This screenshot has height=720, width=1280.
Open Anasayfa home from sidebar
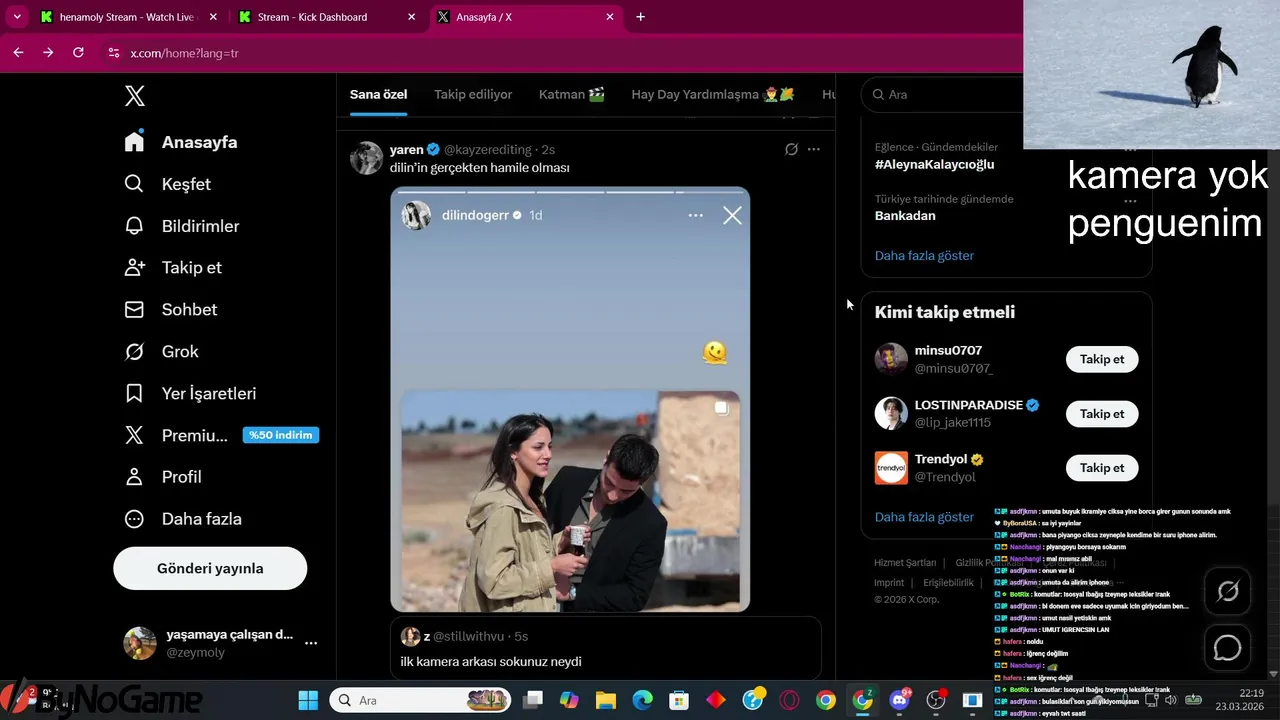(x=181, y=142)
